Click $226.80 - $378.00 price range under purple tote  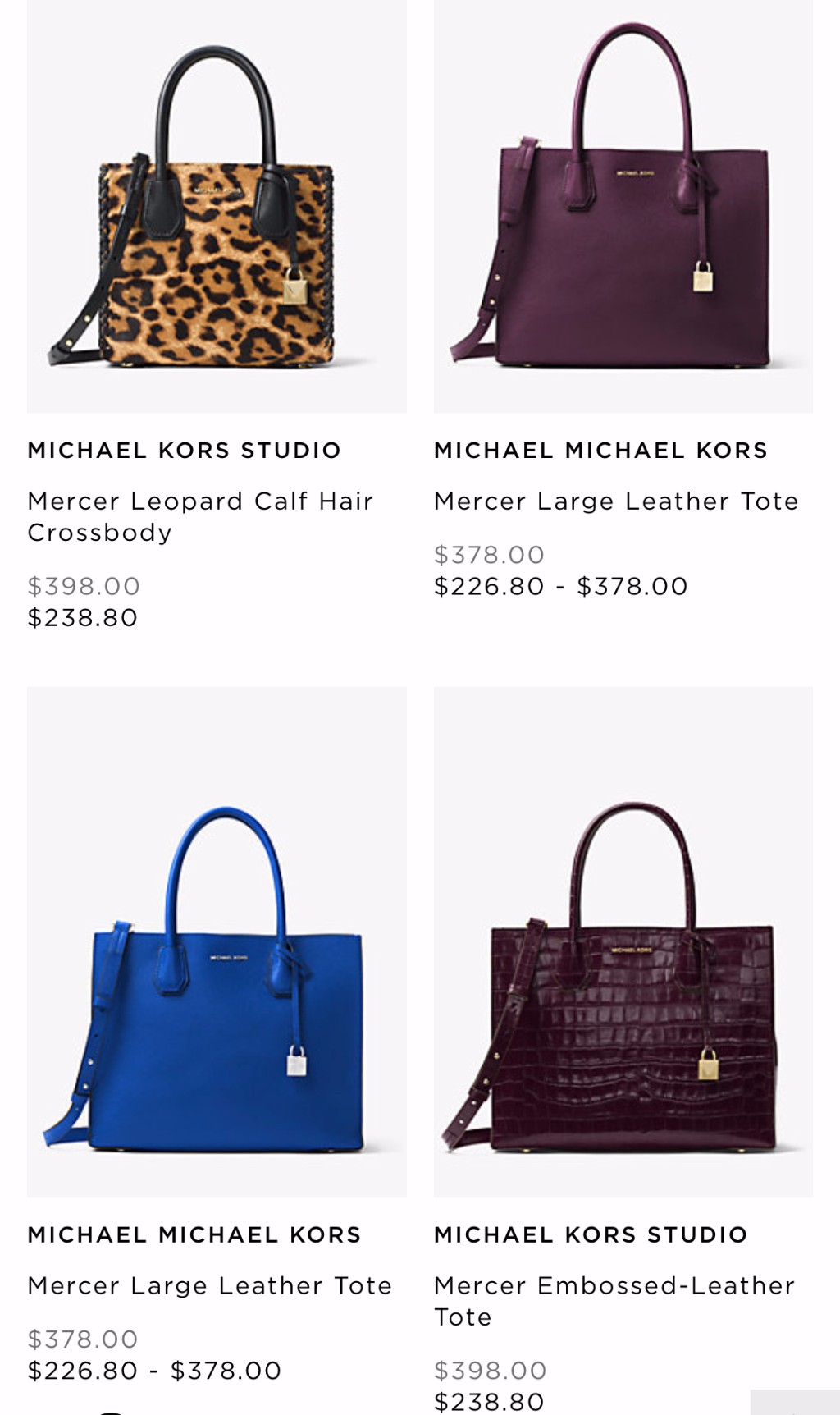point(561,586)
